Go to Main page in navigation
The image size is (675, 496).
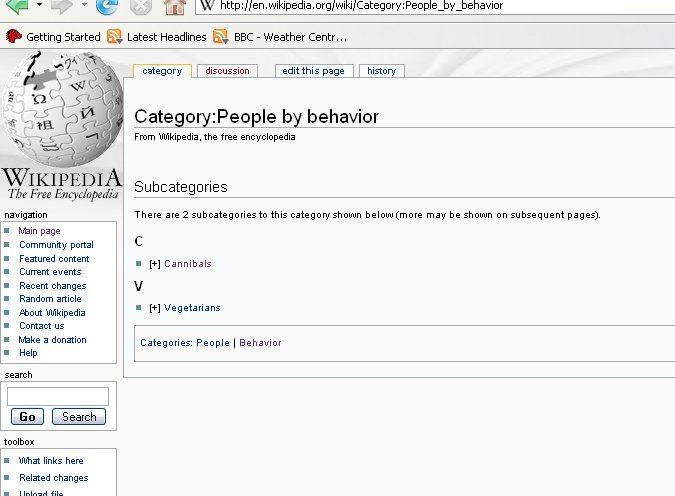(x=39, y=231)
